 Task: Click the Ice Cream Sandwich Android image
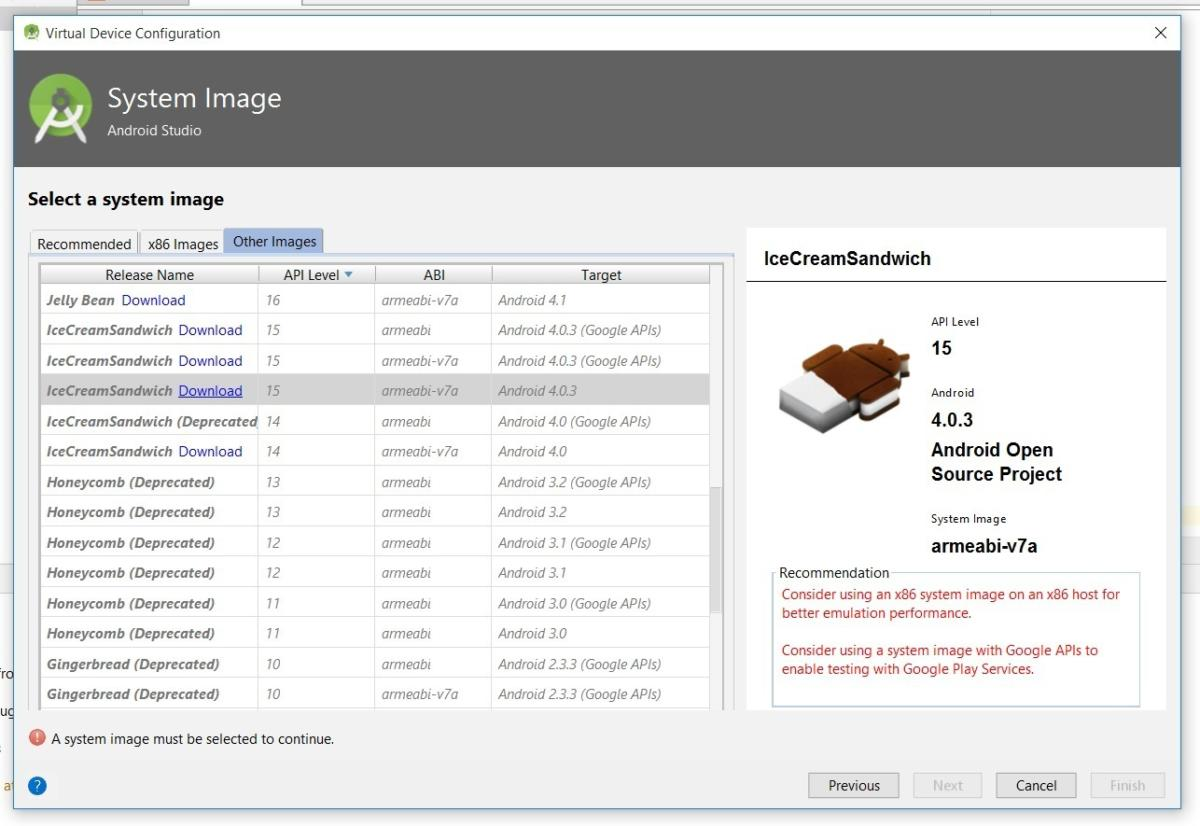pyautogui.click(x=844, y=385)
